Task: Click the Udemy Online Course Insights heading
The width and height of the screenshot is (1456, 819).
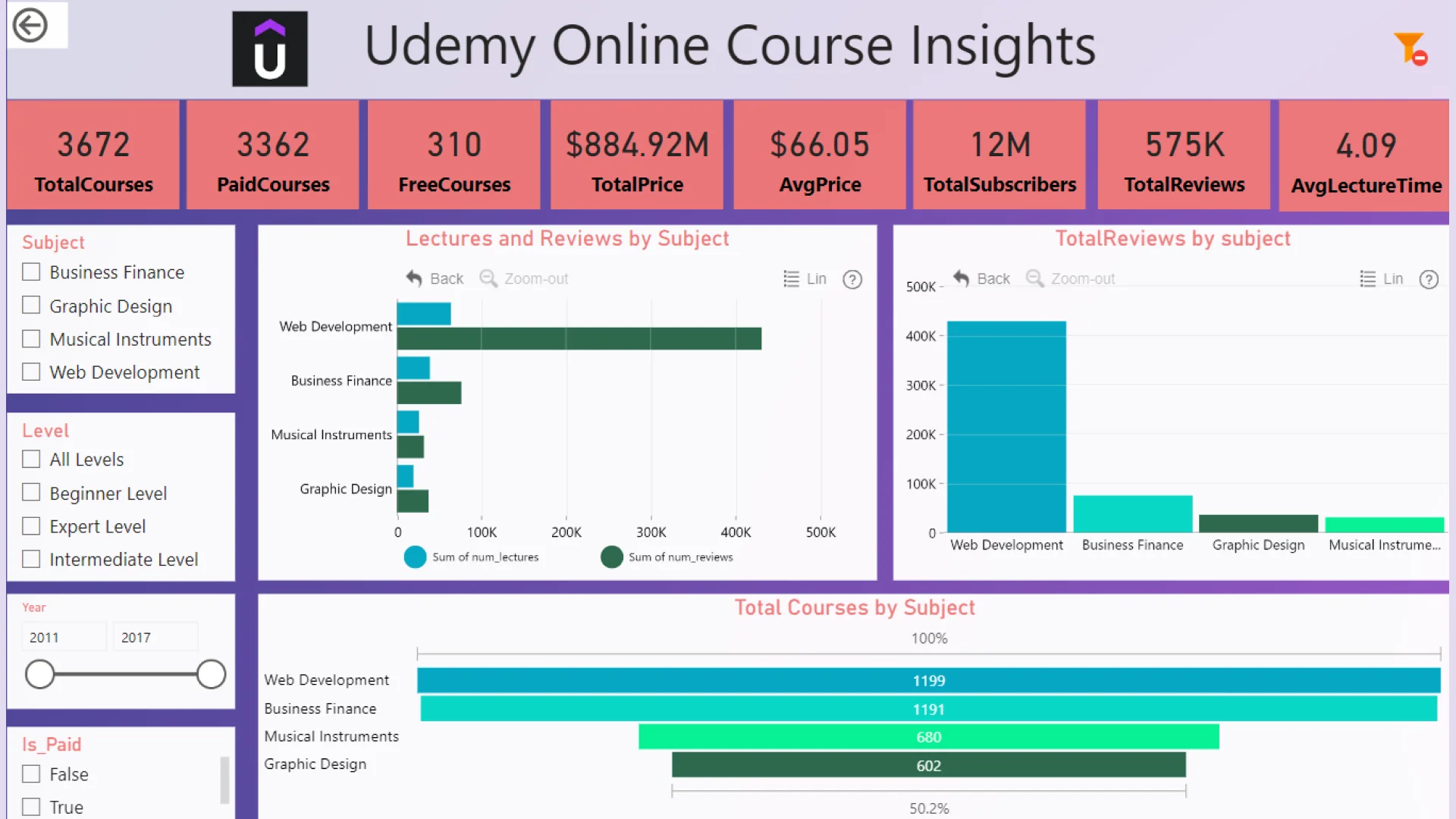Action: coord(730,45)
